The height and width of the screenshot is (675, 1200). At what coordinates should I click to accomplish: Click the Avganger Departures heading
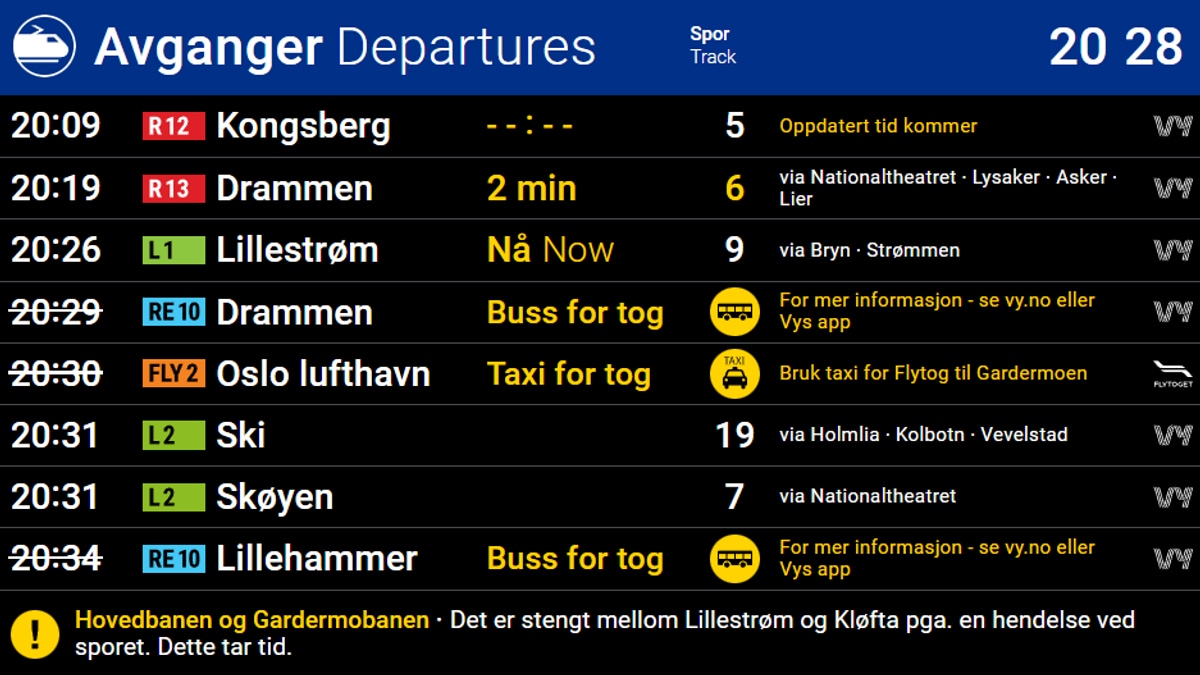(344, 47)
